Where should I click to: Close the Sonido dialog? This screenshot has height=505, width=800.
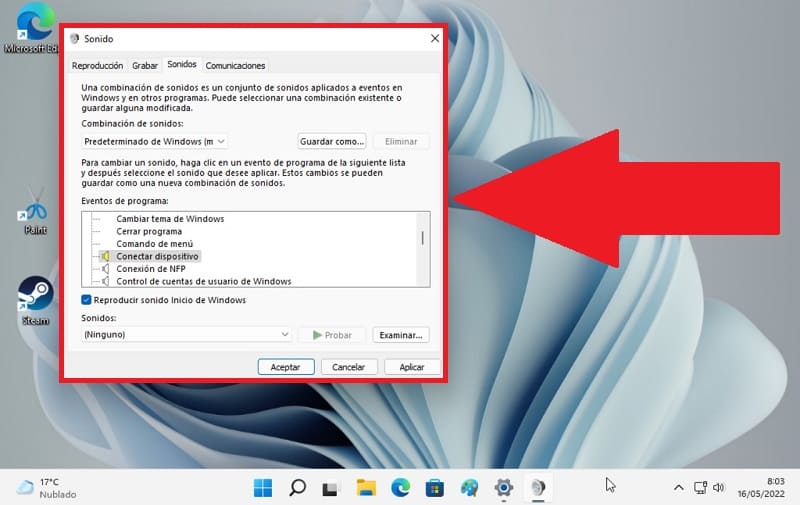[x=435, y=39]
